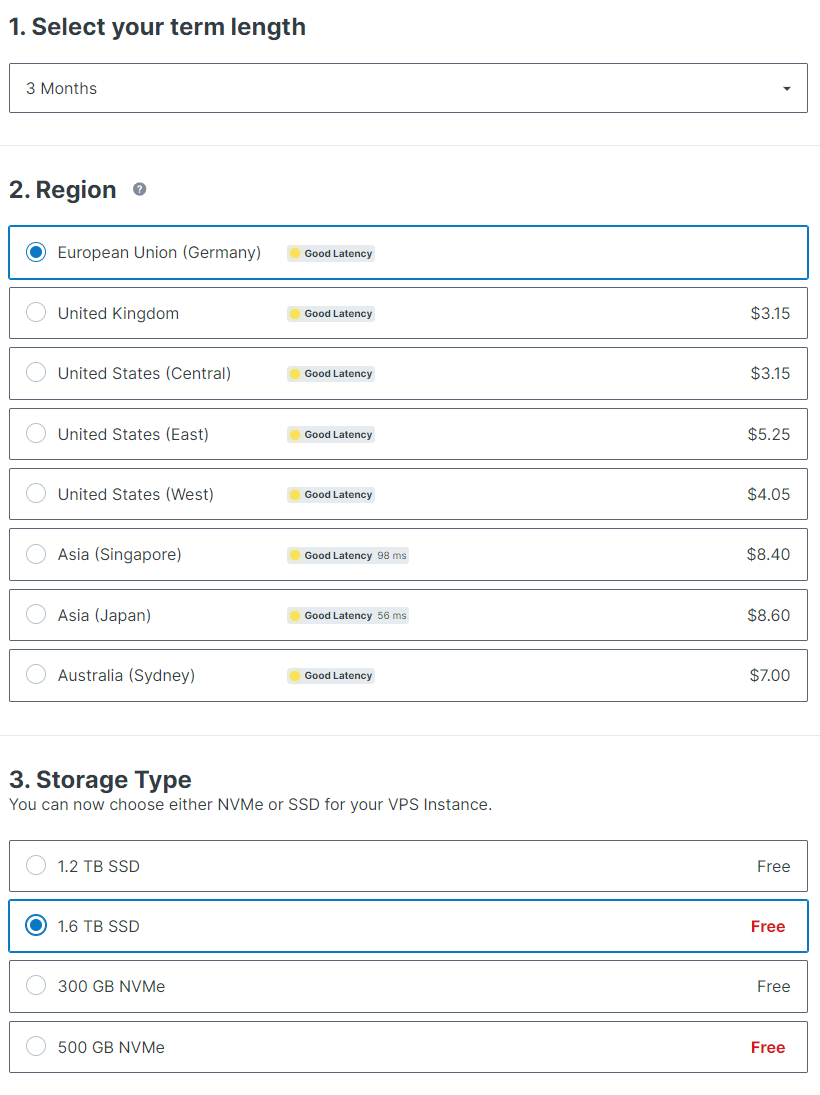The width and height of the screenshot is (820, 1095).
Task: Click the Good Latency 56 ms Japan badge
Action: 347,616
